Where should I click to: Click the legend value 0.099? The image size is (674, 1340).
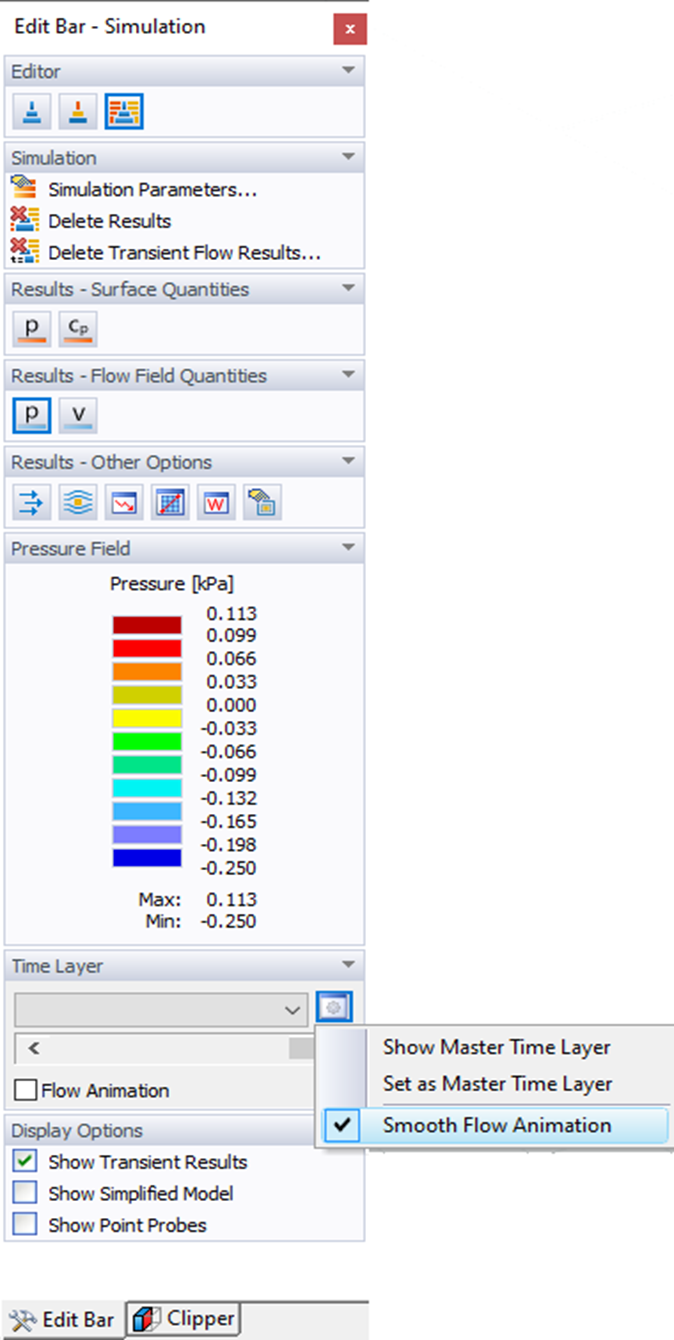click(x=231, y=636)
